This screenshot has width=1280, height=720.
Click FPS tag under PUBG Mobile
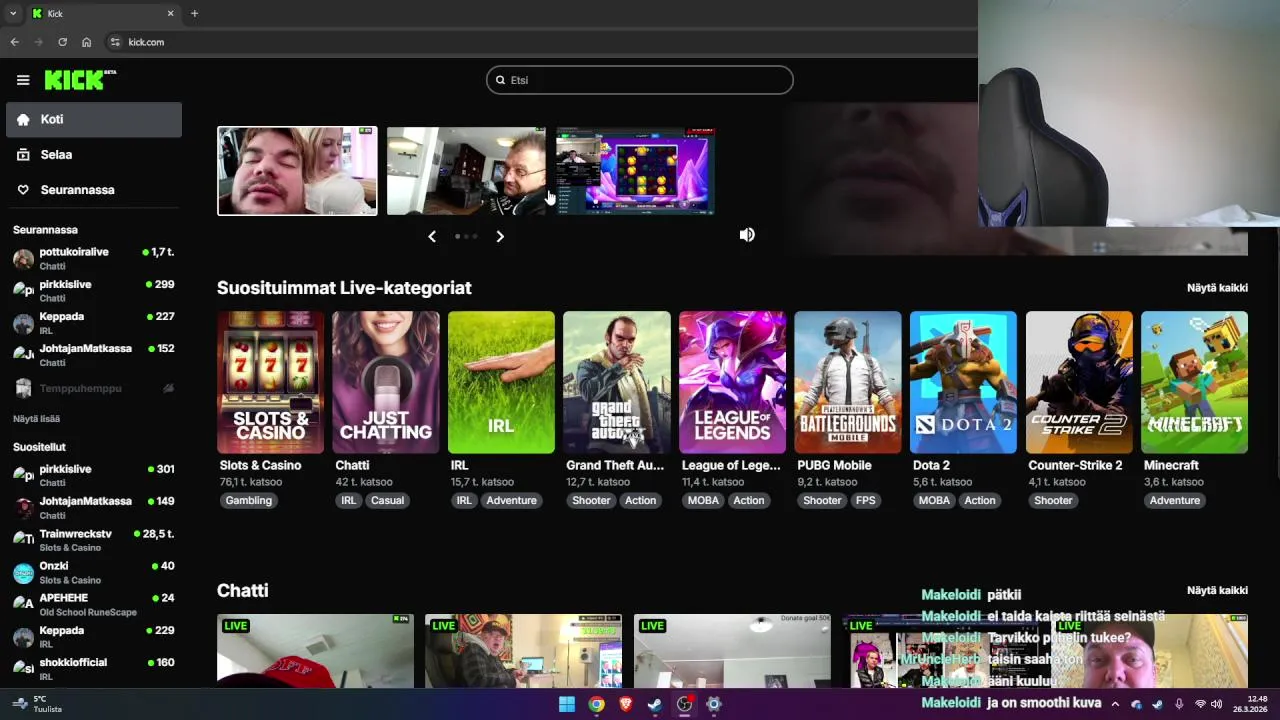865,501
